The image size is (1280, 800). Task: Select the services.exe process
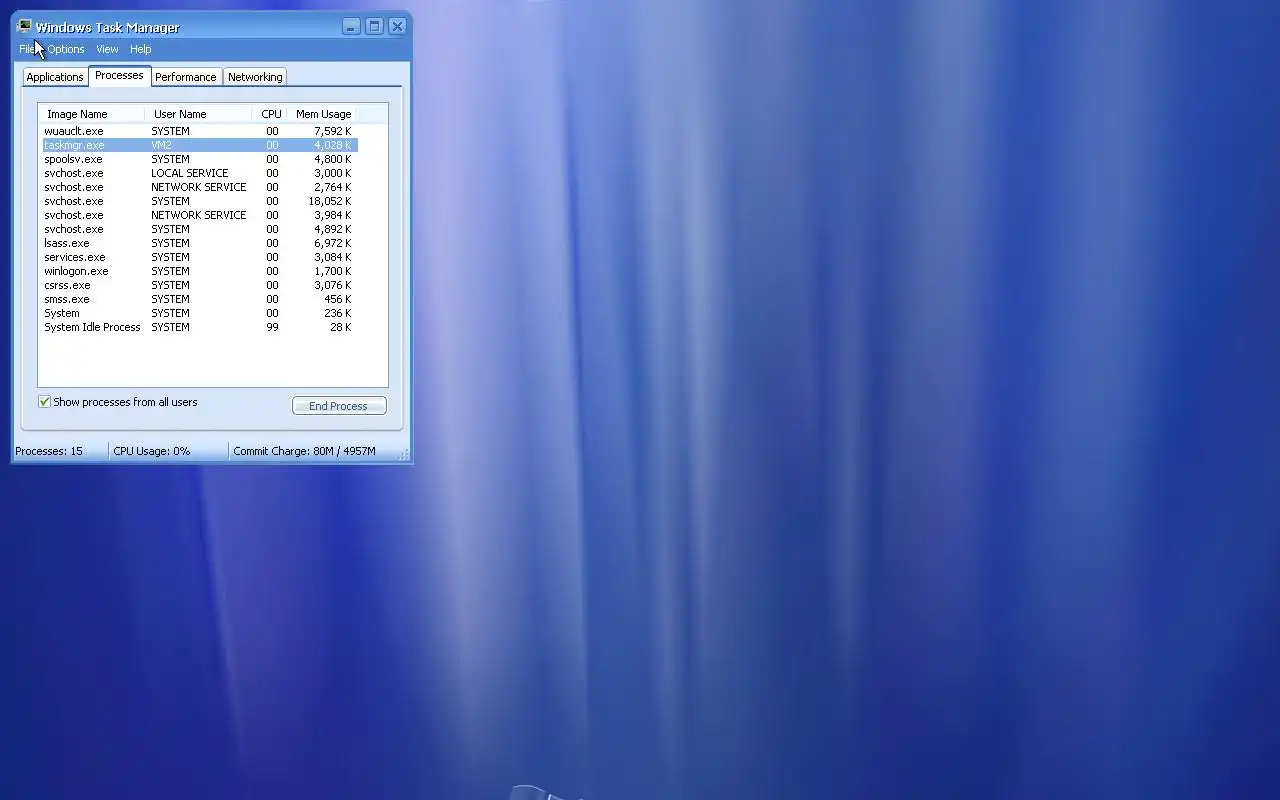click(198, 257)
